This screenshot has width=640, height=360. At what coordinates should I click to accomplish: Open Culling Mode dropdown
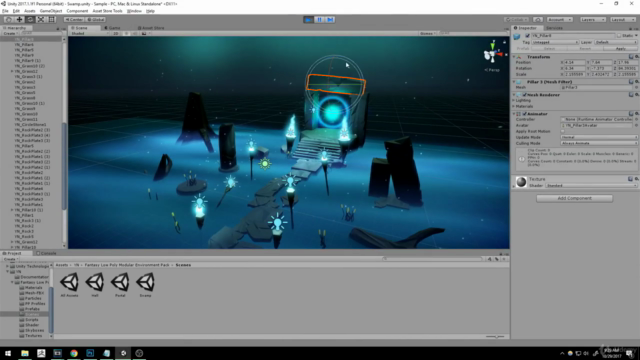click(599, 143)
